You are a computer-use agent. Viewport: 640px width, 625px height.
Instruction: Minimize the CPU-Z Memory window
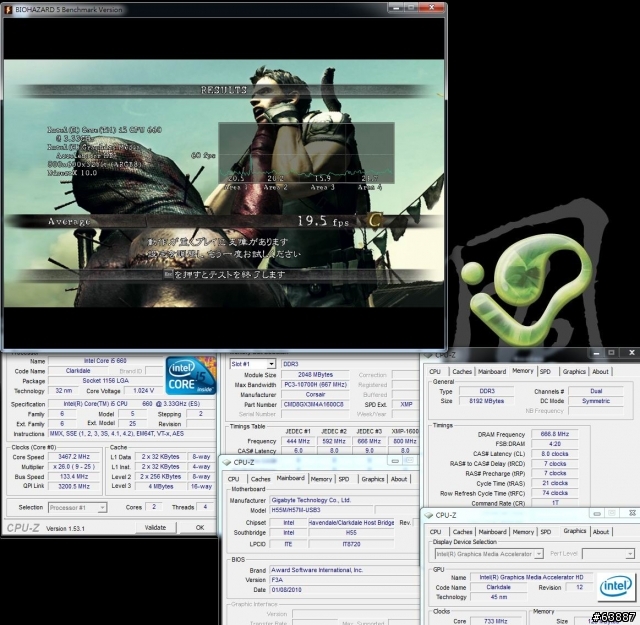coord(596,353)
